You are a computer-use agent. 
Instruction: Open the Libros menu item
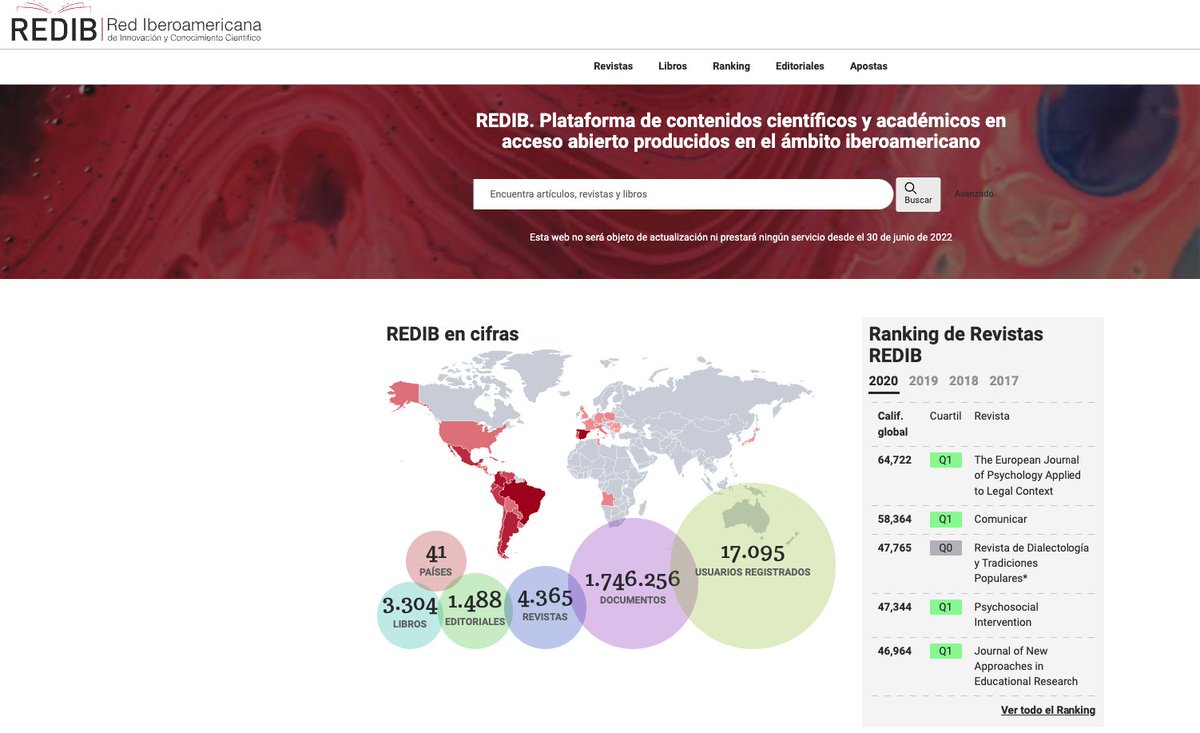coord(672,66)
